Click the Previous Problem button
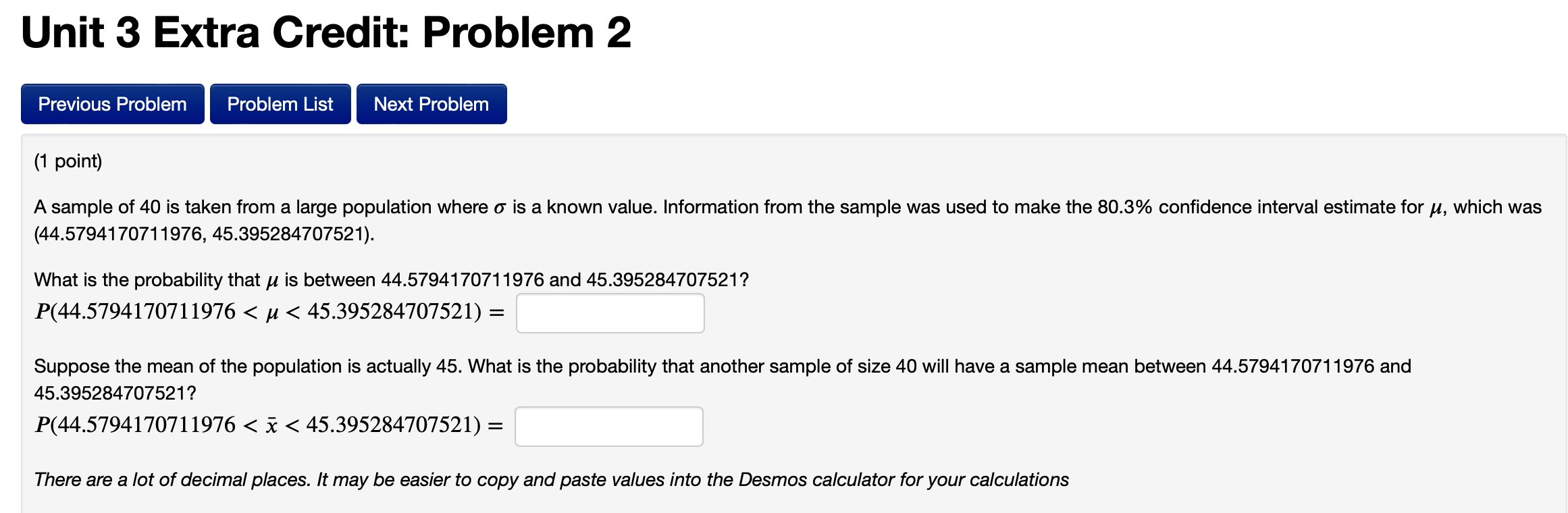 tap(112, 103)
